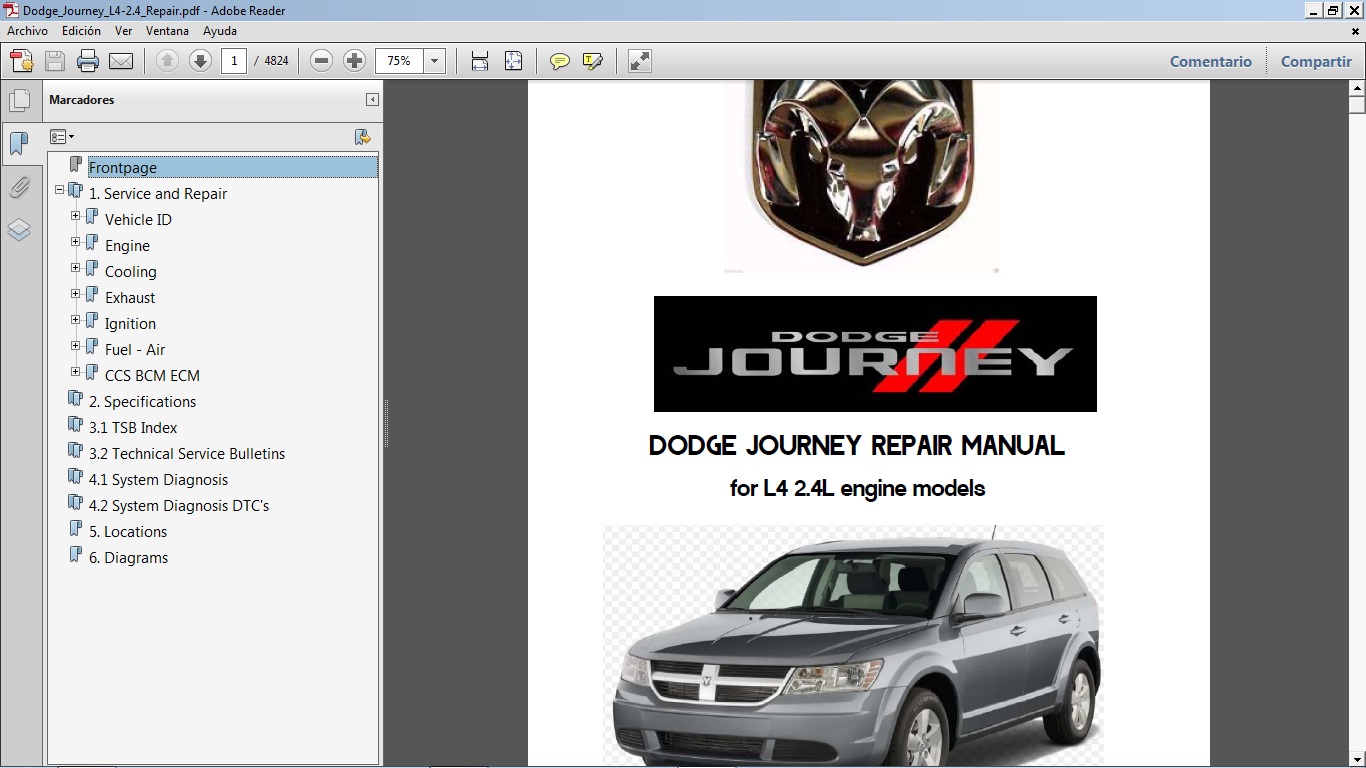Screen dimensions: 1366x768
Task: Zoom in with the plus button
Action: [x=354, y=61]
